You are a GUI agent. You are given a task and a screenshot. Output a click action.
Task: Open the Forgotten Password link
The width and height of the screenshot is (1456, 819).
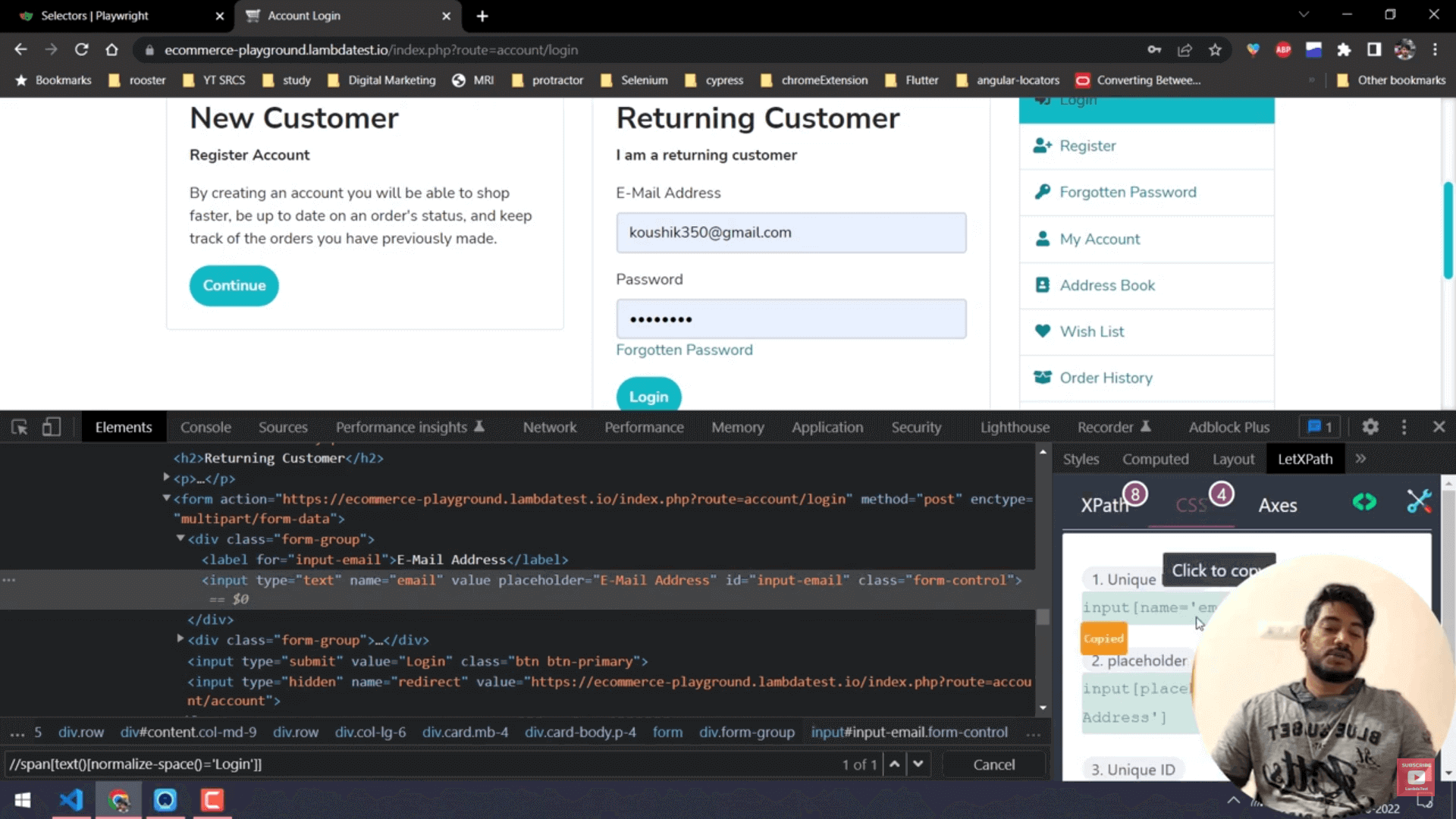click(684, 350)
